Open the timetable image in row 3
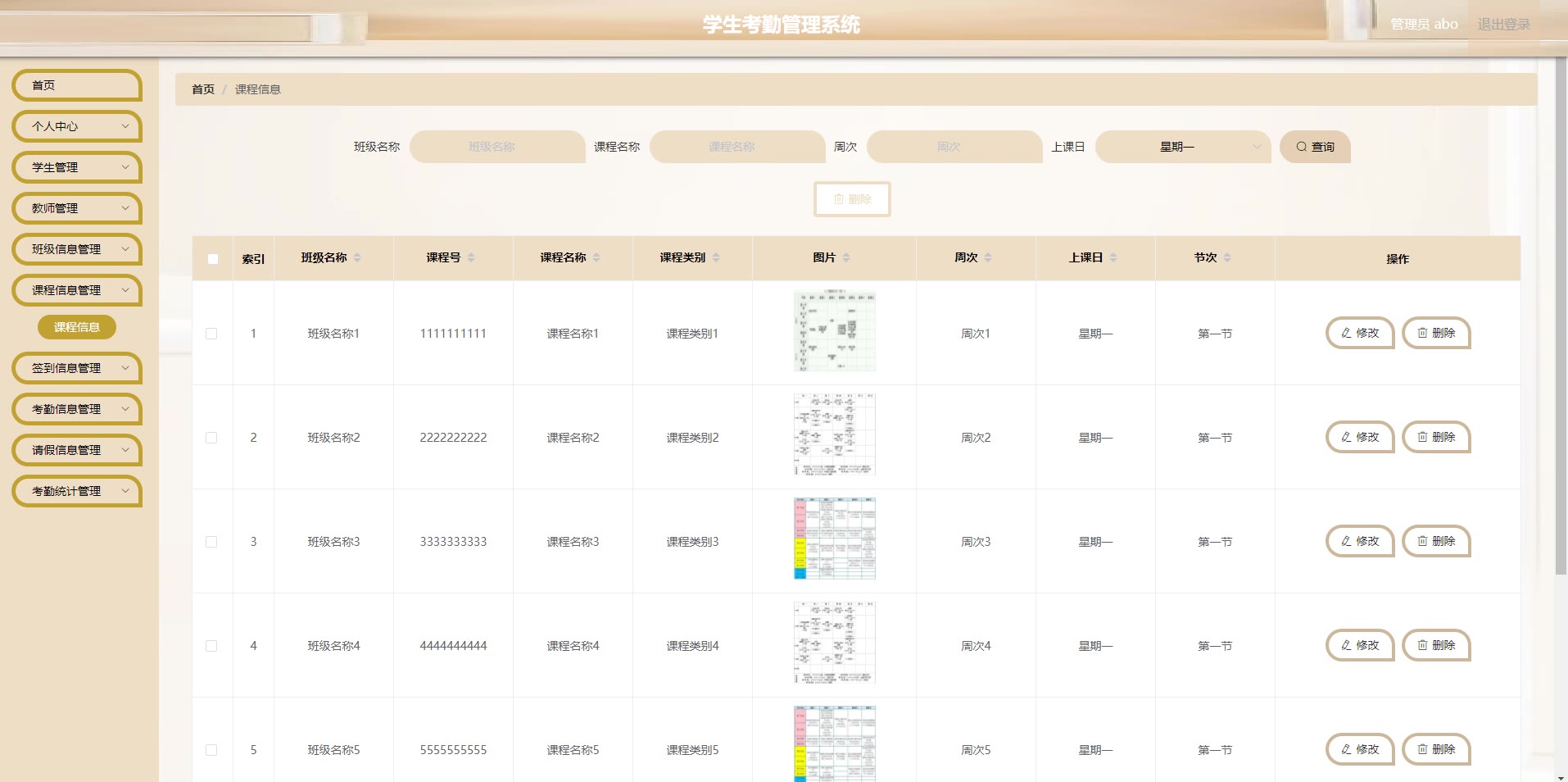 coord(834,539)
